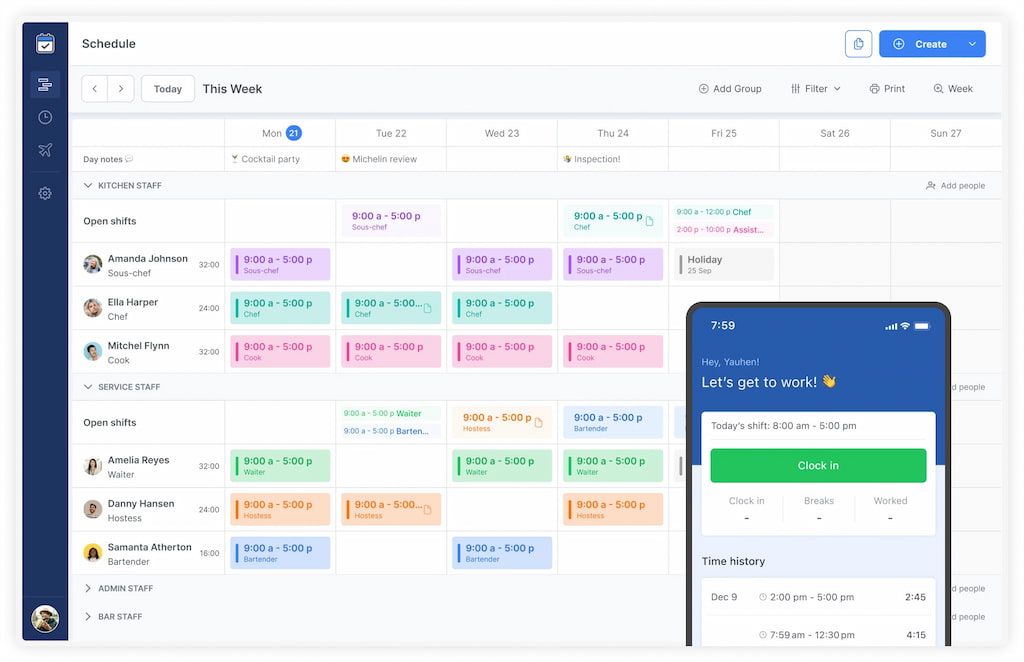Select the Sun 27 column header
The image size is (1024, 662).
pyautogui.click(x=946, y=133)
